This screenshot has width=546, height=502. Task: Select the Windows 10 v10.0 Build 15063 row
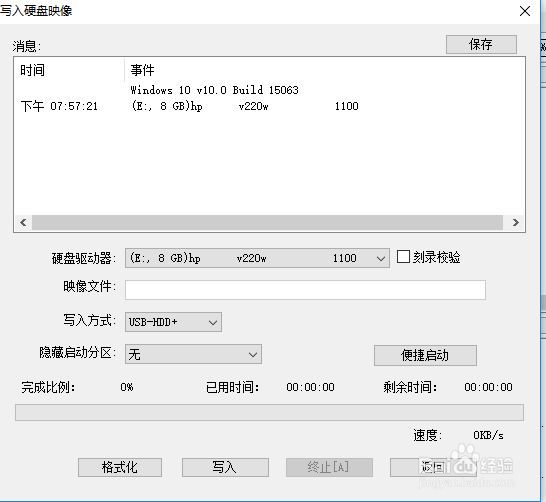point(214,90)
